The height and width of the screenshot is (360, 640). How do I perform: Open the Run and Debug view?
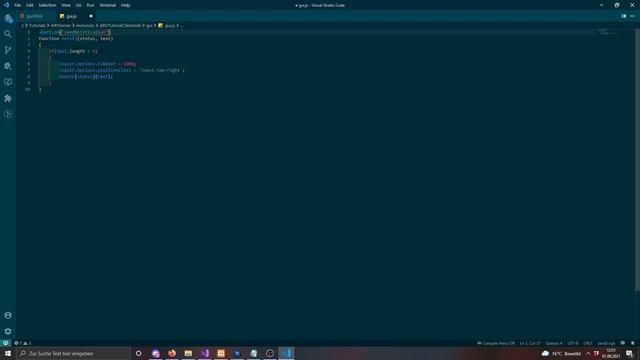(x=8, y=66)
